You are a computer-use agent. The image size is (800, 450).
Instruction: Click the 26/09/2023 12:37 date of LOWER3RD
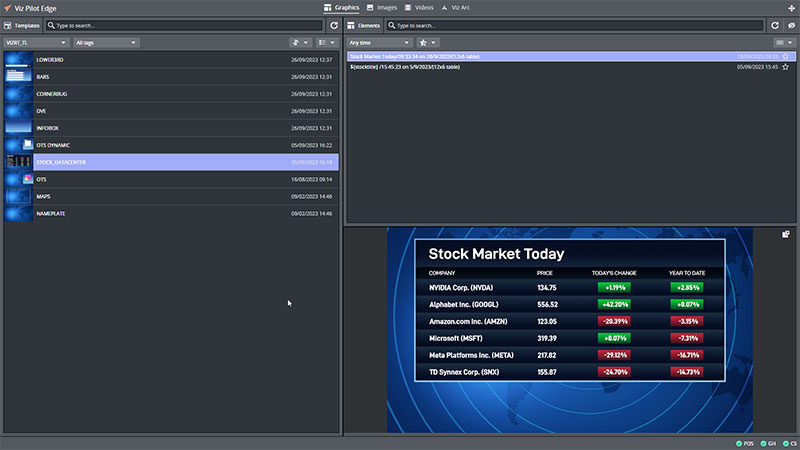[x=311, y=60]
